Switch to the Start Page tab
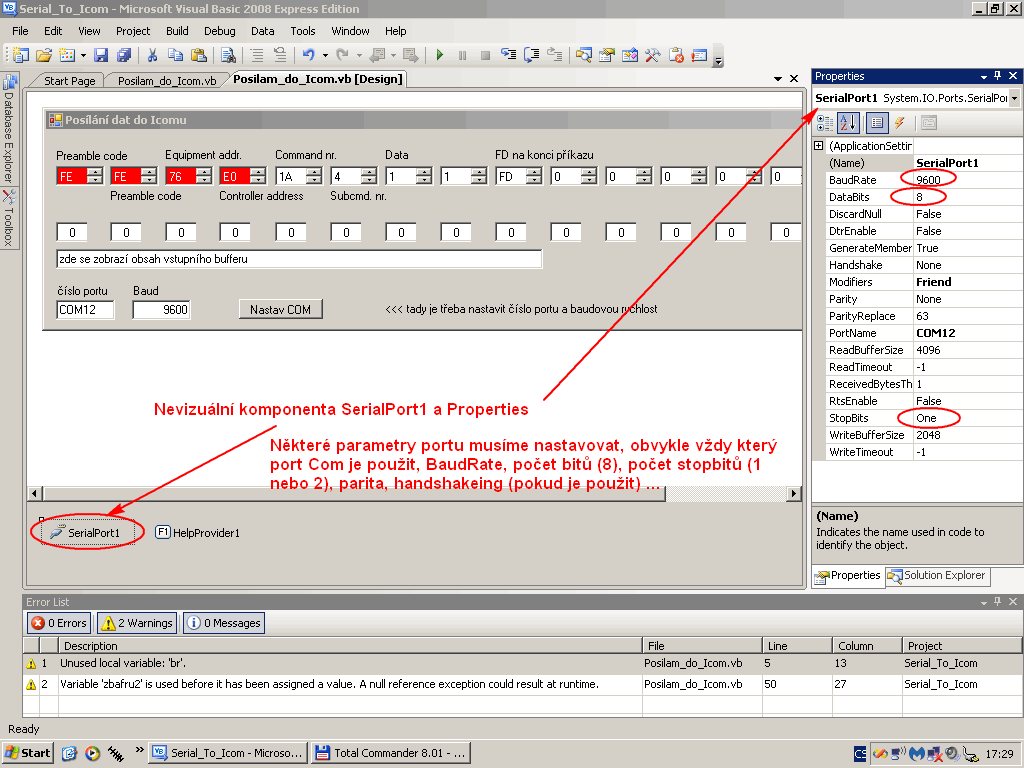 pyautogui.click(x=69, y=80)
